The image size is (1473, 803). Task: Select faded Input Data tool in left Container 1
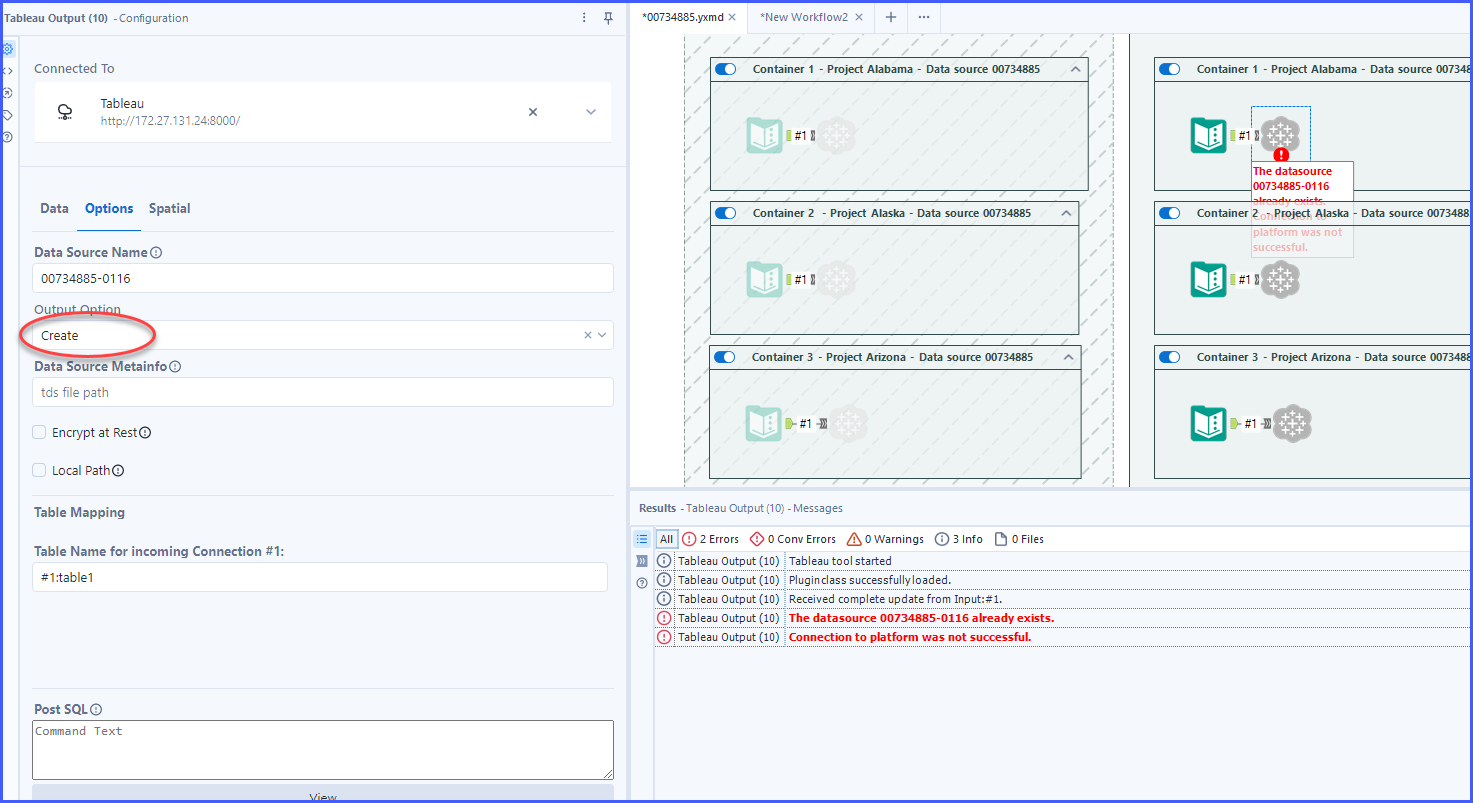coord(764,135)
